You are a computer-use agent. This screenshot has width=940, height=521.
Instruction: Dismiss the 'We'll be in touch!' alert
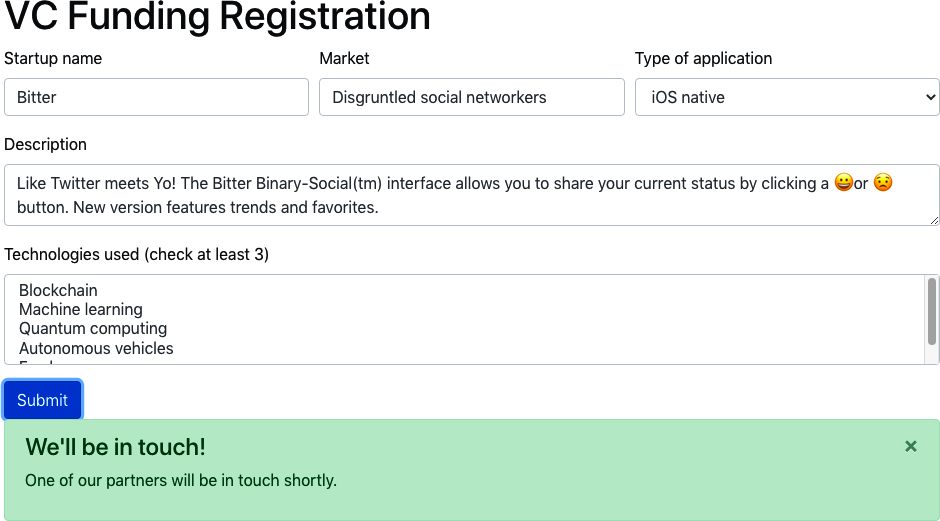coord(910,446)
